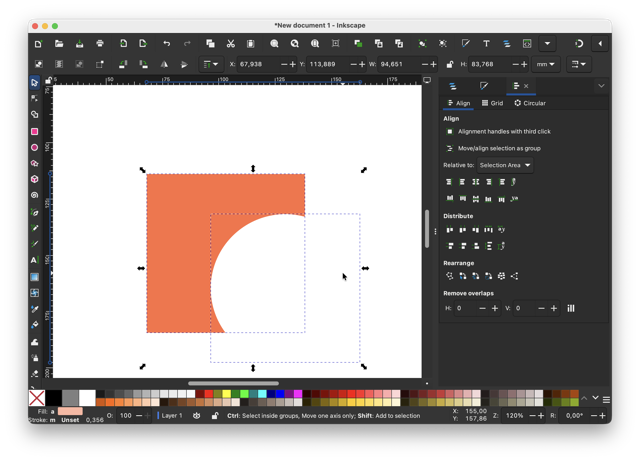Click the Print icon
Image resolution: width=640 pixels, height=461 pixels.
100,44
